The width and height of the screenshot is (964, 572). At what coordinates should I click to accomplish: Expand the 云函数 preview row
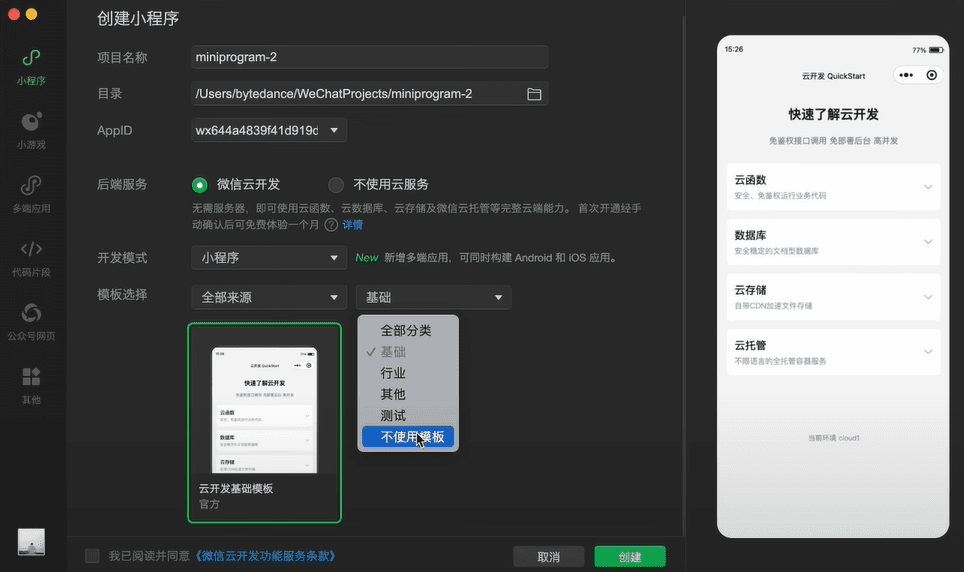click(x=833, y=187)
